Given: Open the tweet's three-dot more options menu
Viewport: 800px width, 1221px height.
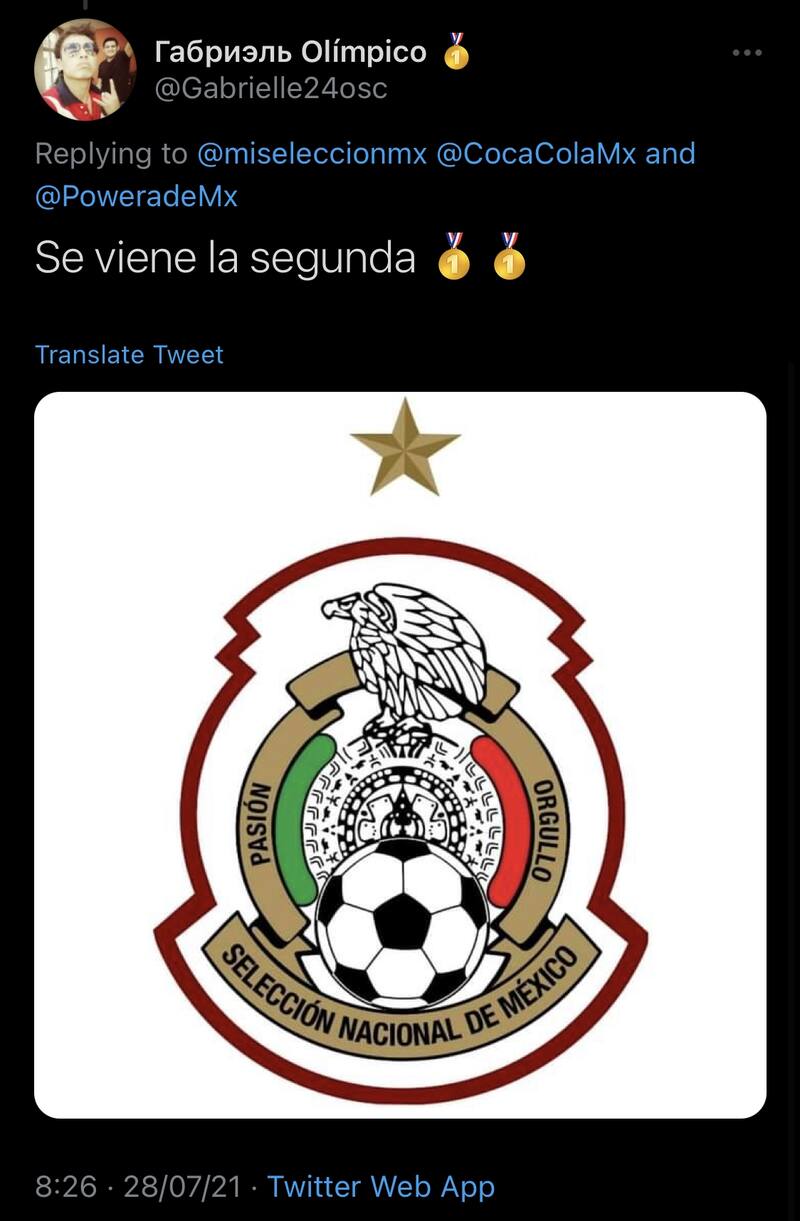Looking at the screenshot, I should coord(747,52).
